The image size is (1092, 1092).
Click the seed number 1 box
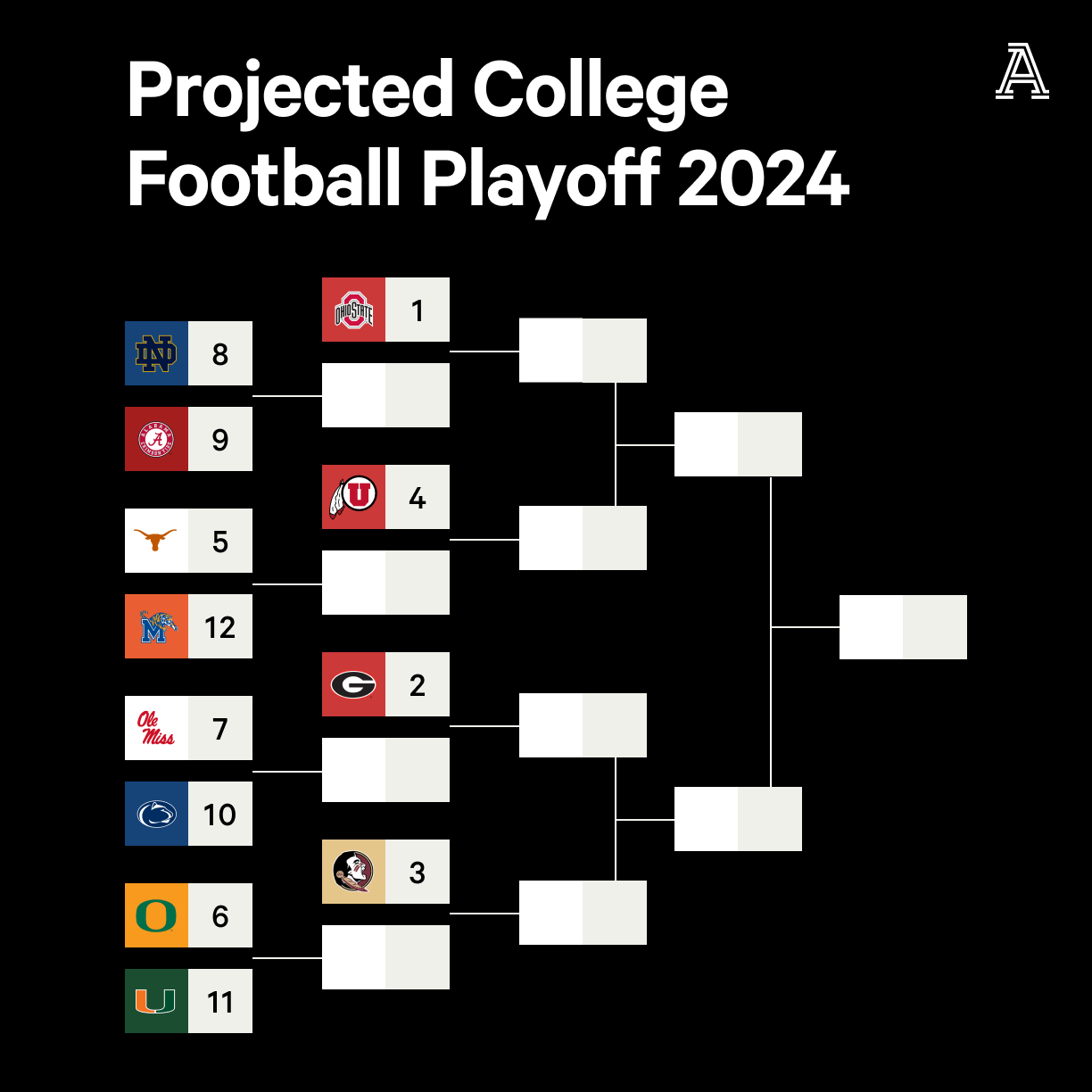418,310
